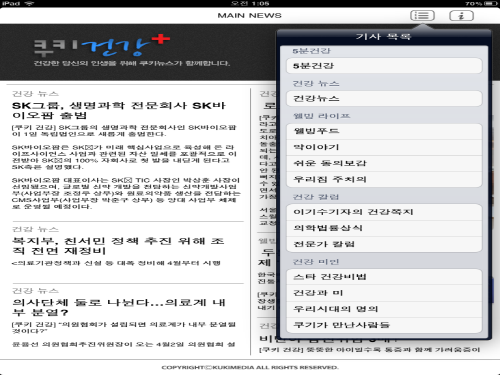Open the article list icon in toolbar
Screen dimensions: 500x375
(x=422, y=16)
